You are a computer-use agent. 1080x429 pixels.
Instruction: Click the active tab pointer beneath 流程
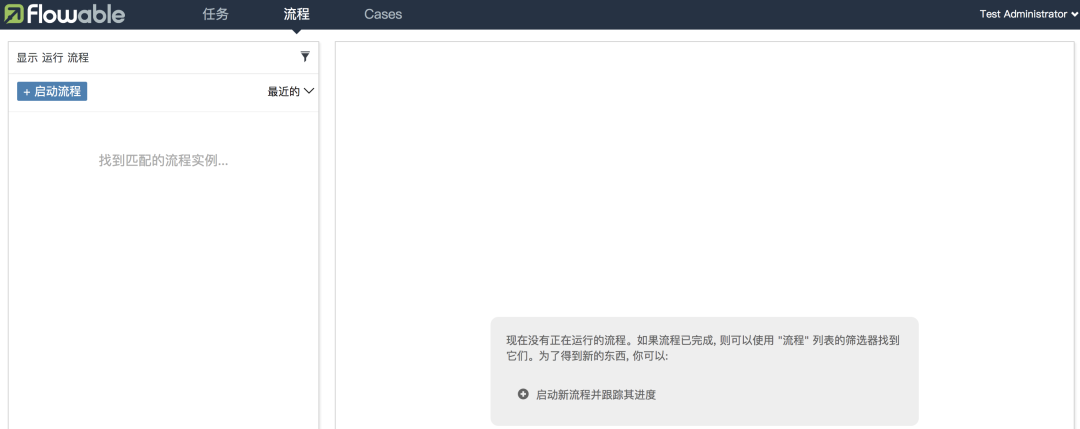click(x=296, y=30)
